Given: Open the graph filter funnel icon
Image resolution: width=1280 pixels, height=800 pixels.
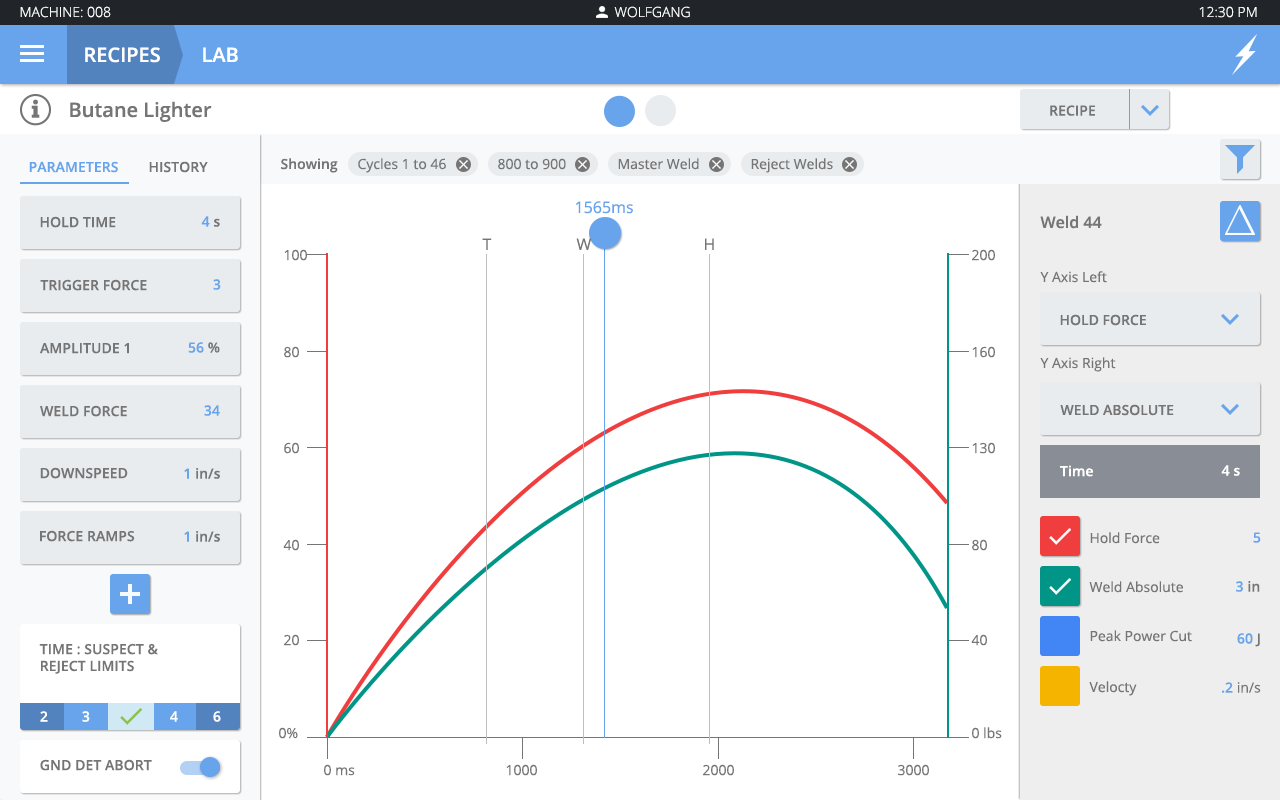Looking at the screenshot, I should click(1239, 159).
